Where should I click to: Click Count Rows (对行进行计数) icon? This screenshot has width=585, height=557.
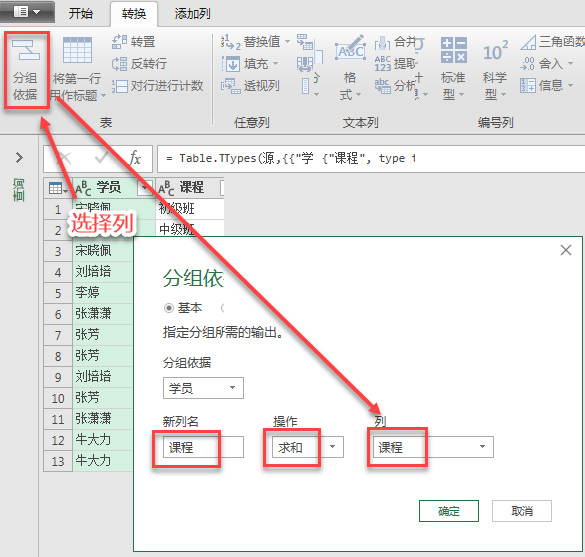click(119, 86)
